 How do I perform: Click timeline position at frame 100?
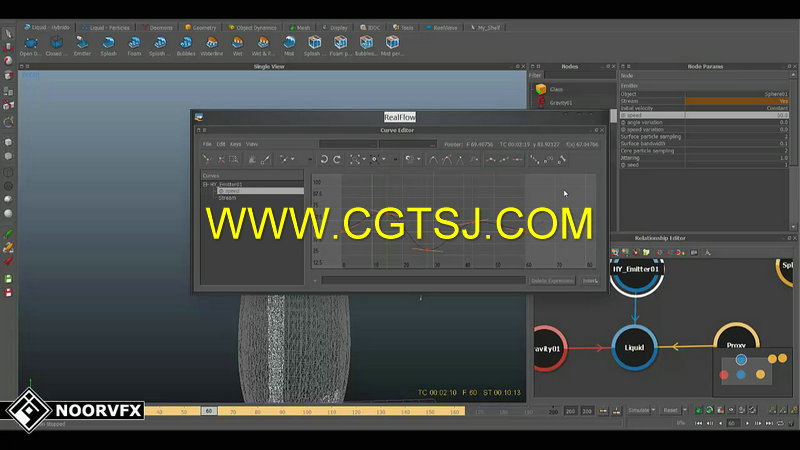click(x=307, y=411)
